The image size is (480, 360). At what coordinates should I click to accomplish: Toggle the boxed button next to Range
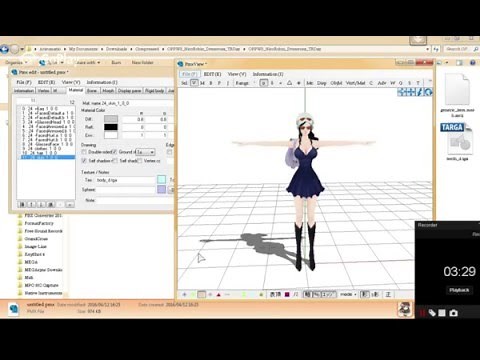tap(263, 83)
